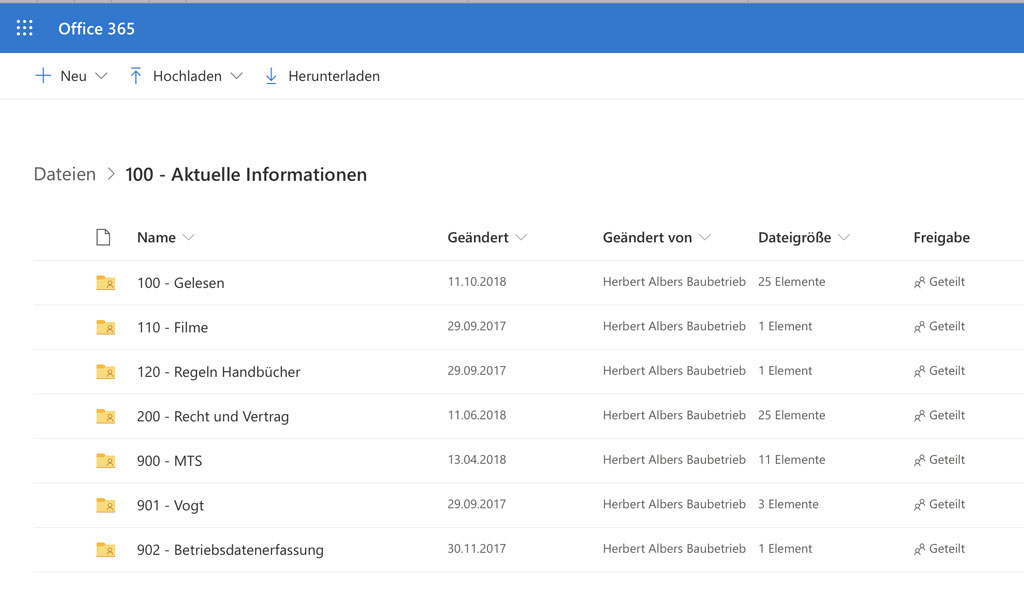Click the Herunterladen download button
Screen dimensions: 1024x597
point(322,76)
